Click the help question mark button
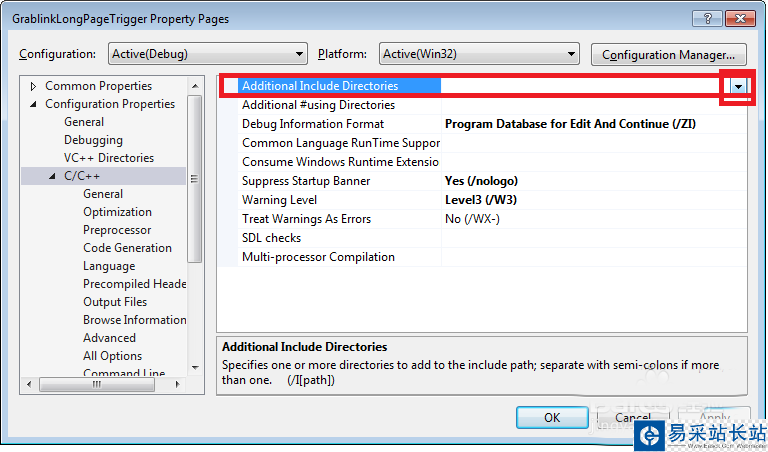The height and width of the screenshot is (452, 768). point(706,19)
